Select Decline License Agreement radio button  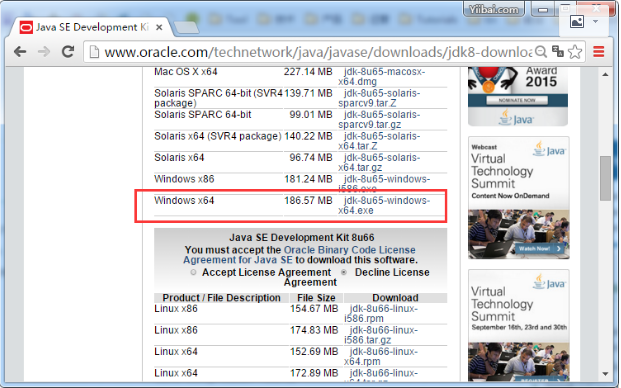[344, 272]
